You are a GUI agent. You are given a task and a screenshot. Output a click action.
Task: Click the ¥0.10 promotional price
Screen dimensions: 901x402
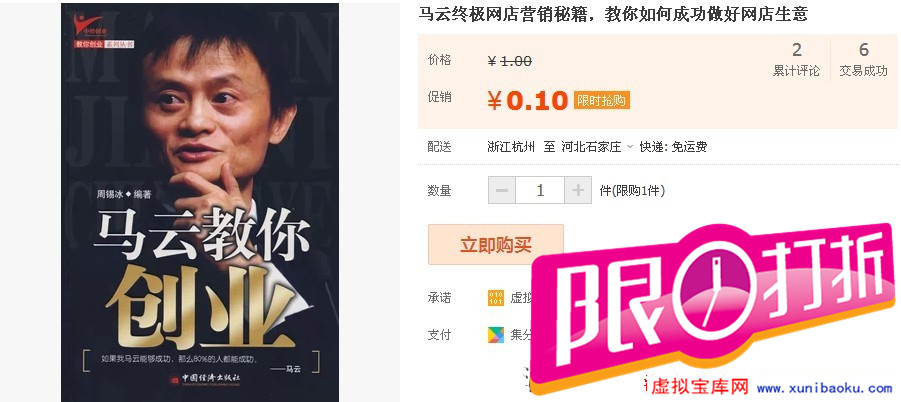coord(527,100)
